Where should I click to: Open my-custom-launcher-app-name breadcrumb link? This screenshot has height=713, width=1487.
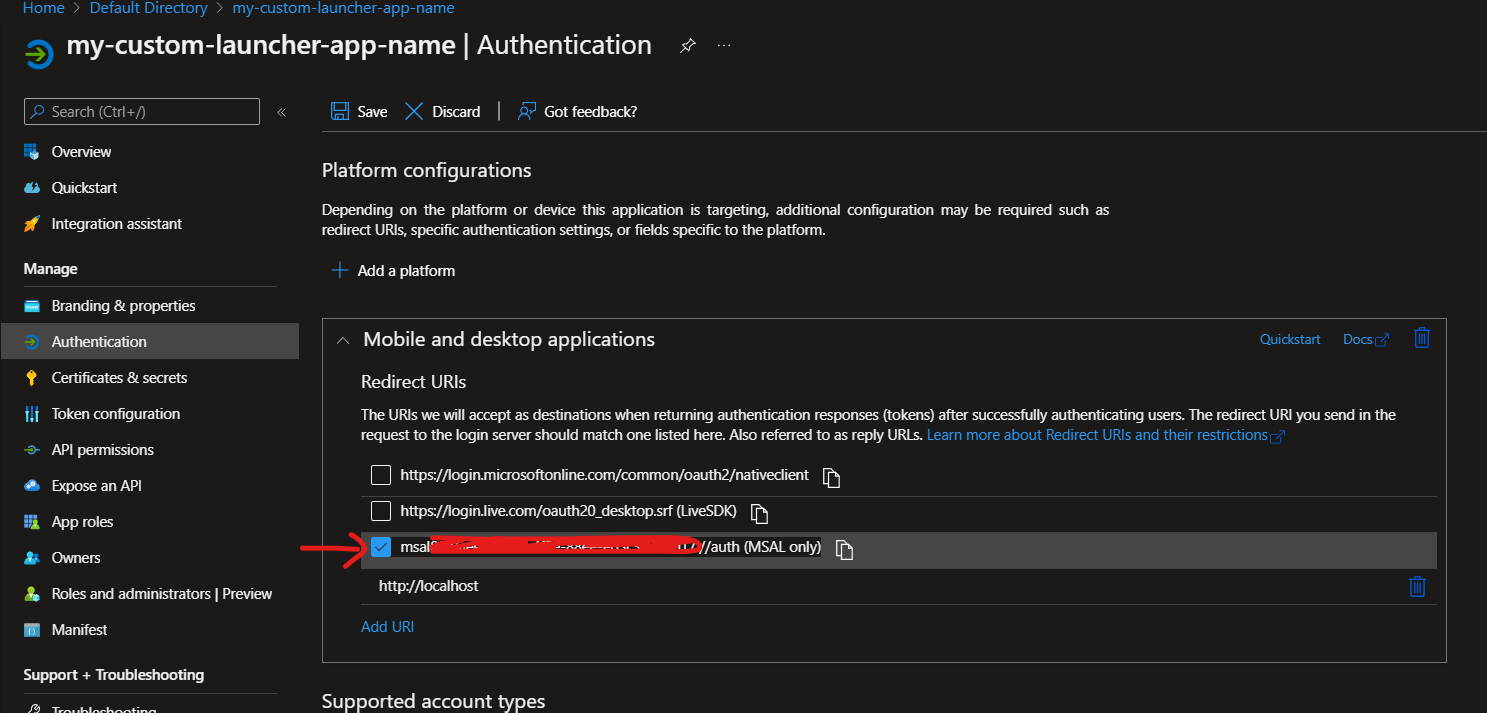tap(343, 8)
